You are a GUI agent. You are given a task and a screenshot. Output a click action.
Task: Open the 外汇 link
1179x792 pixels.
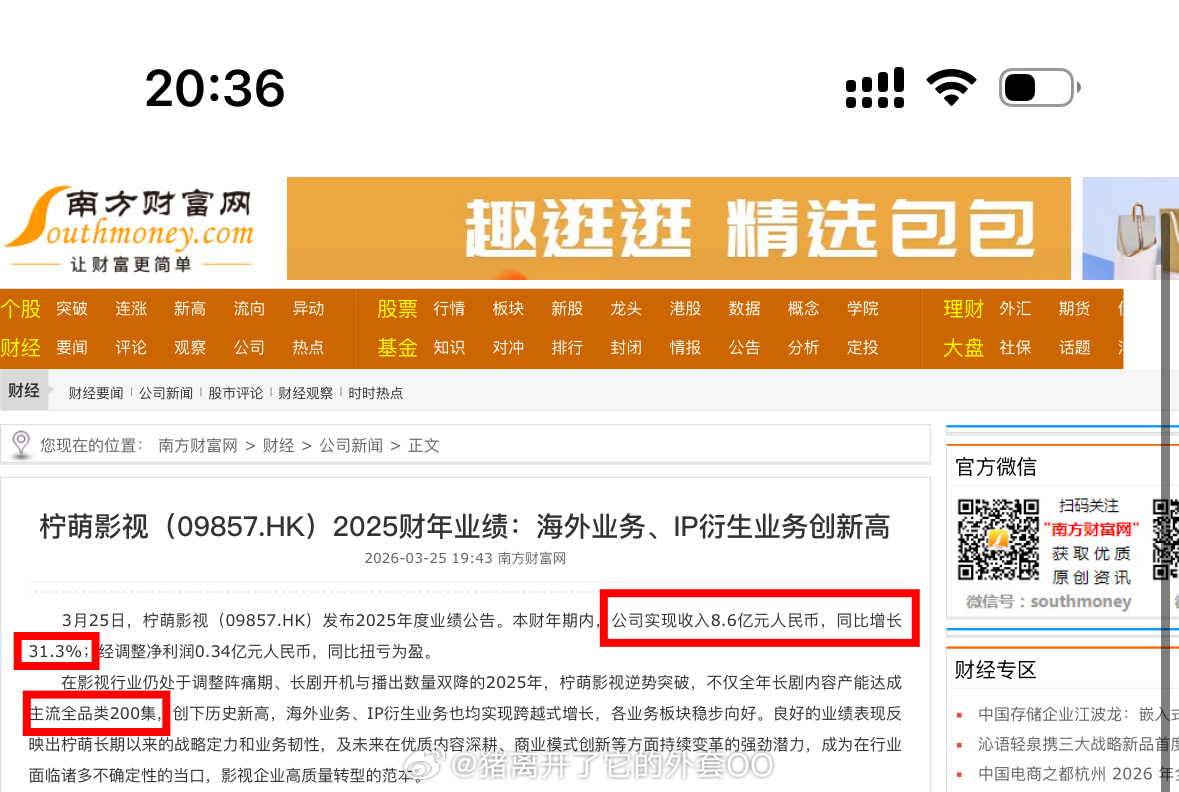(x=1016, y=308)
